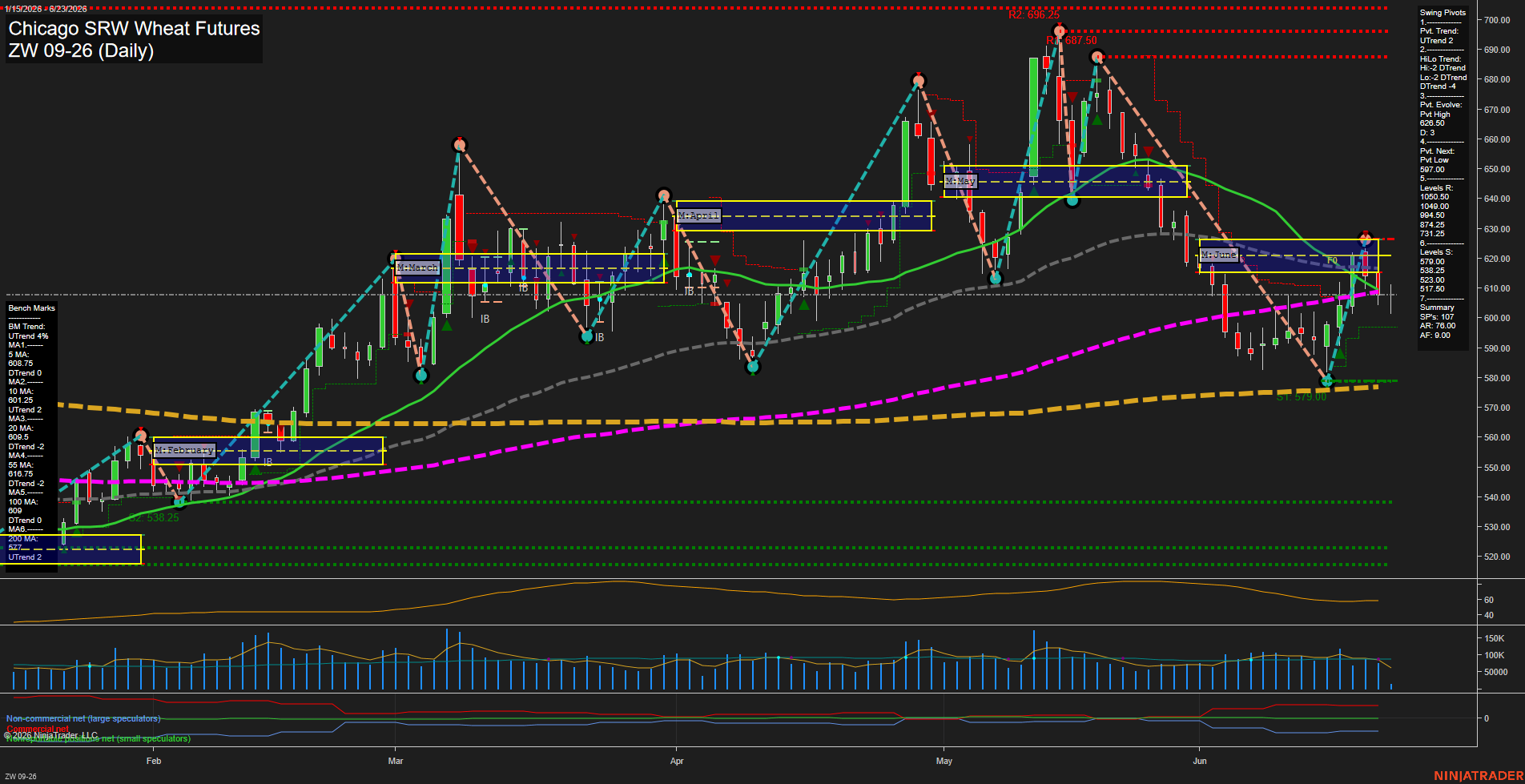Image resolution: width=1525 pixels, height=784 pixels.
Task: Select the 'S1: 579.00' support label
Action: pos(1302,397)
